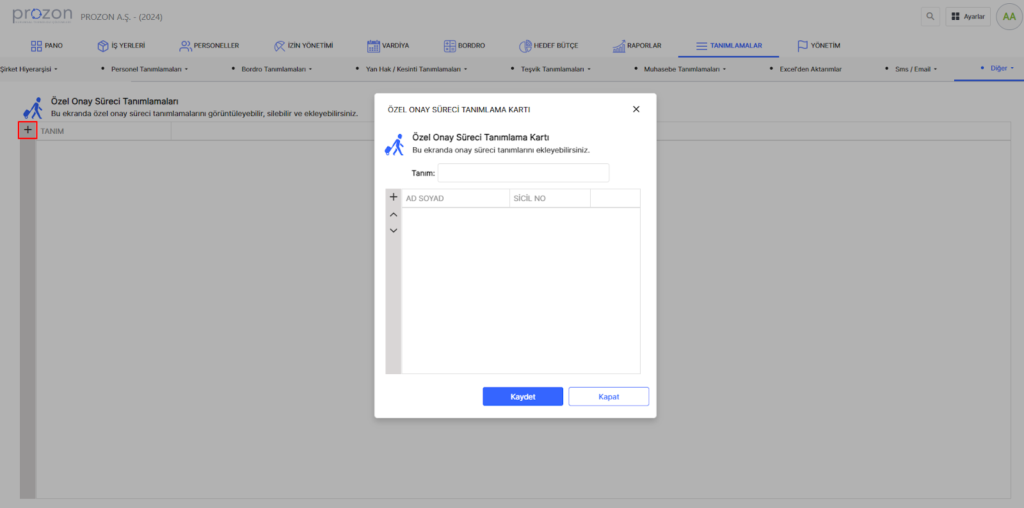Click the plus icon in the dialog grid
1024x508 pixels.
coord(393,198)
